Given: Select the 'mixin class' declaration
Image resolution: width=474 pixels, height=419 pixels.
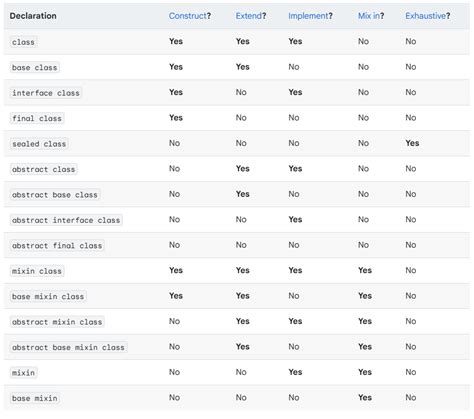Looking at the screenshot, I should tap(37, 271).
